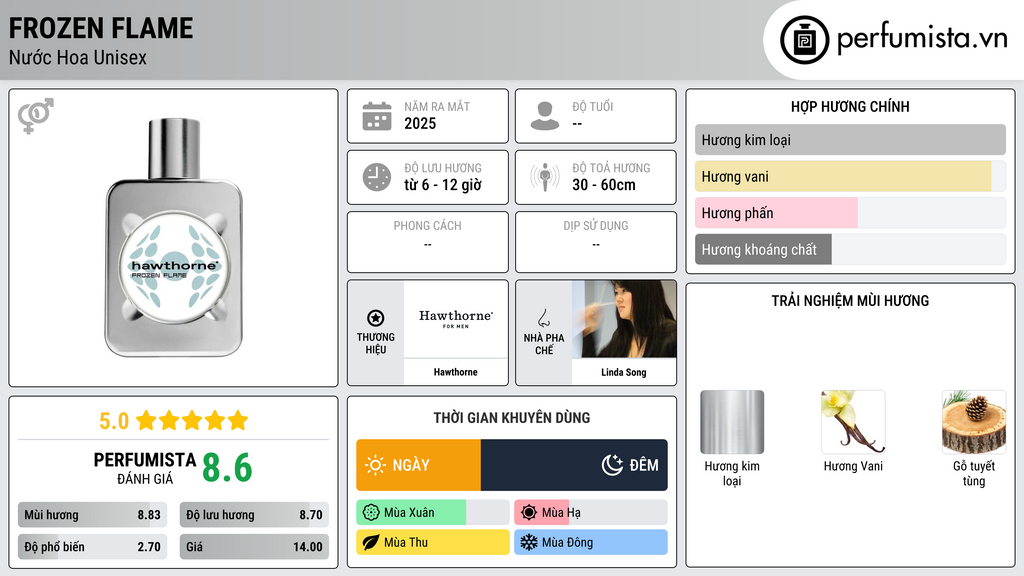Click the unisex gender symbol icon
The height and width of the screenshot is (576, 1024).
[36, 116]
